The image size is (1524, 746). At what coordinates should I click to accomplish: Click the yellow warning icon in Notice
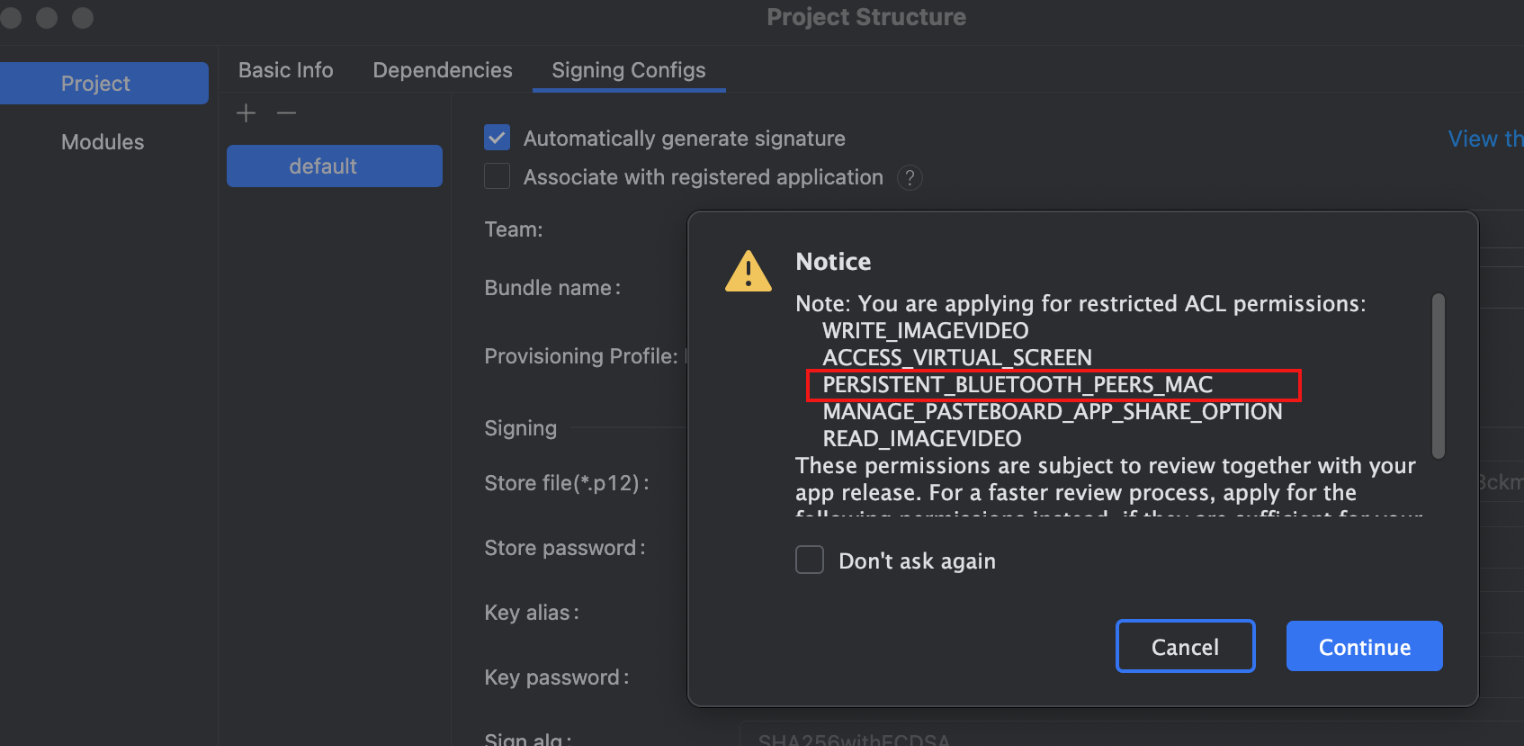tap(748, 271)
